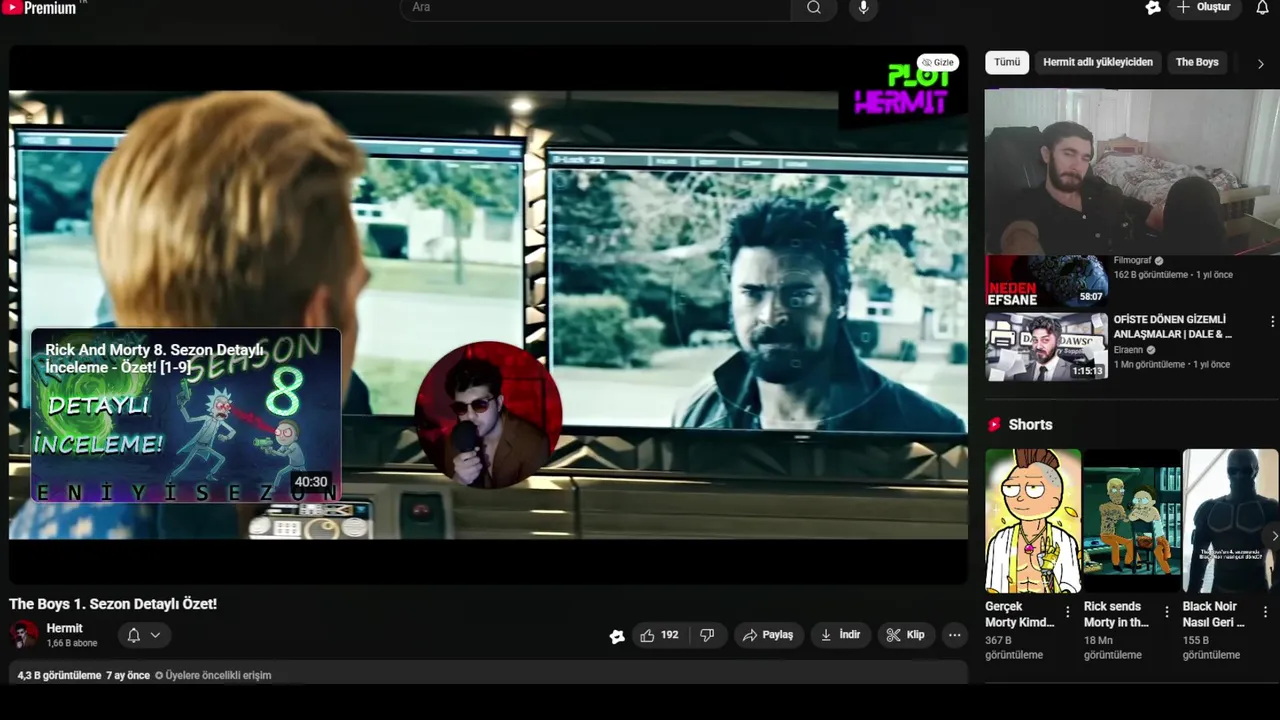Open options menu for OFİSTE DÖNEN video
This screenshot has width=1280, height=720.
(x=1272, y=322)
